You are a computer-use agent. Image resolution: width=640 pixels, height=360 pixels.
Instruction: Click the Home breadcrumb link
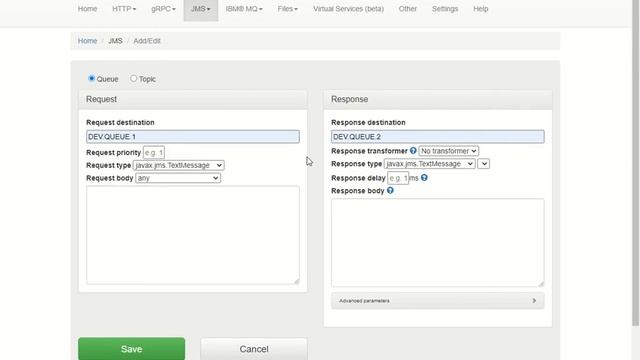click(87, 41)
